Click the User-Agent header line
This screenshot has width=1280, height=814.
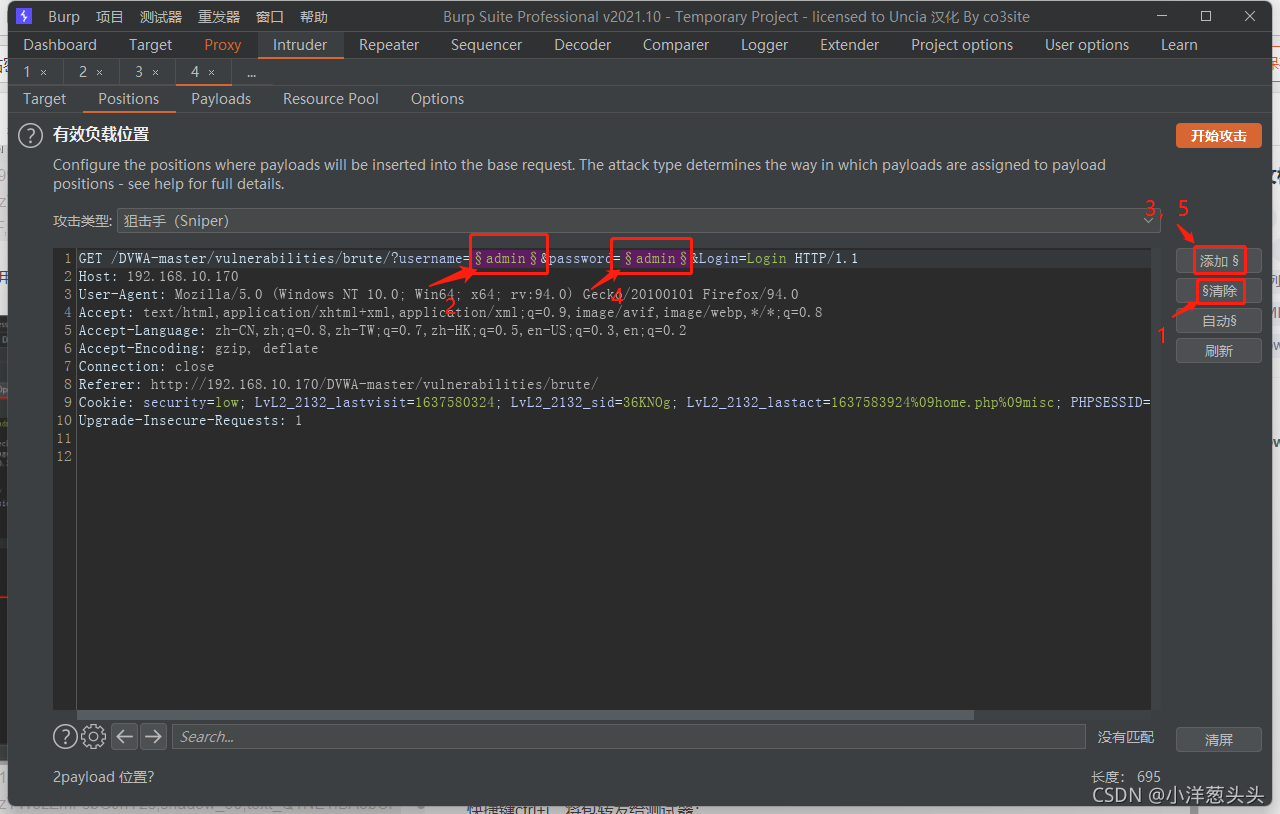[x=438, y=294]
